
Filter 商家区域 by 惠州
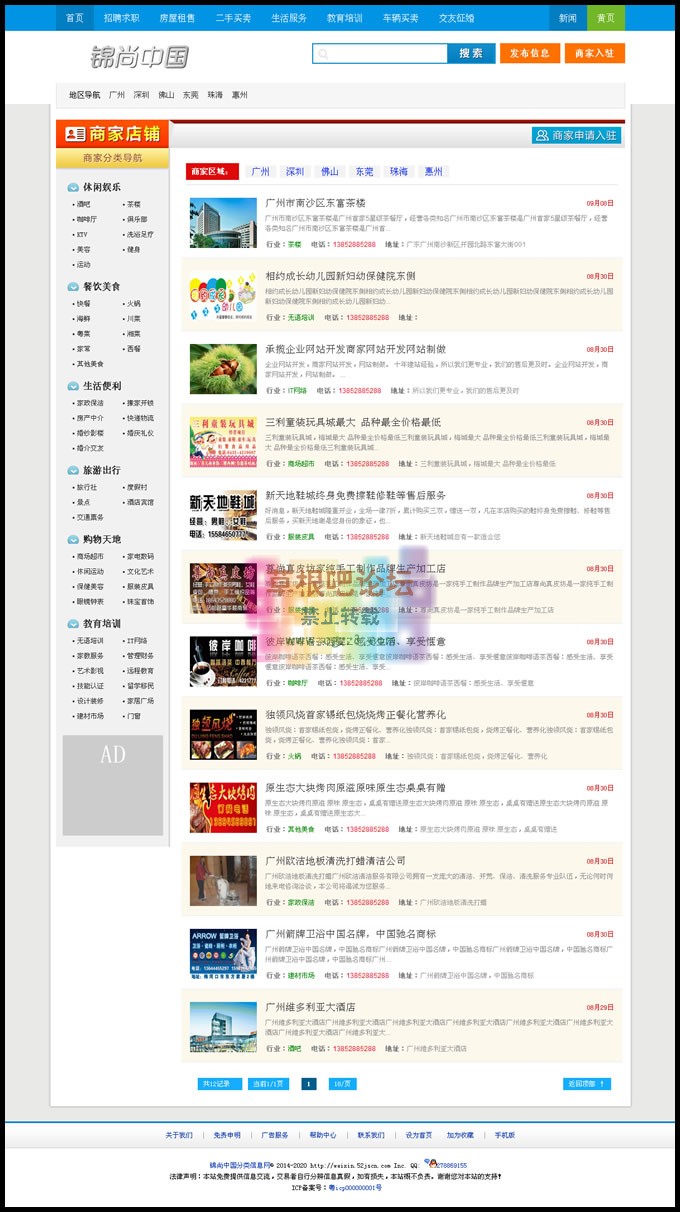pos(433,172)
